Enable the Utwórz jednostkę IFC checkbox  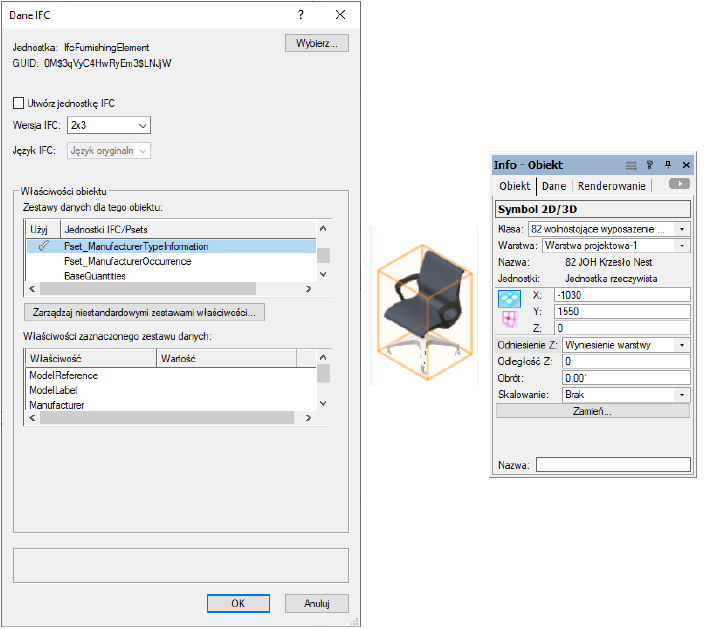[18, 102]
